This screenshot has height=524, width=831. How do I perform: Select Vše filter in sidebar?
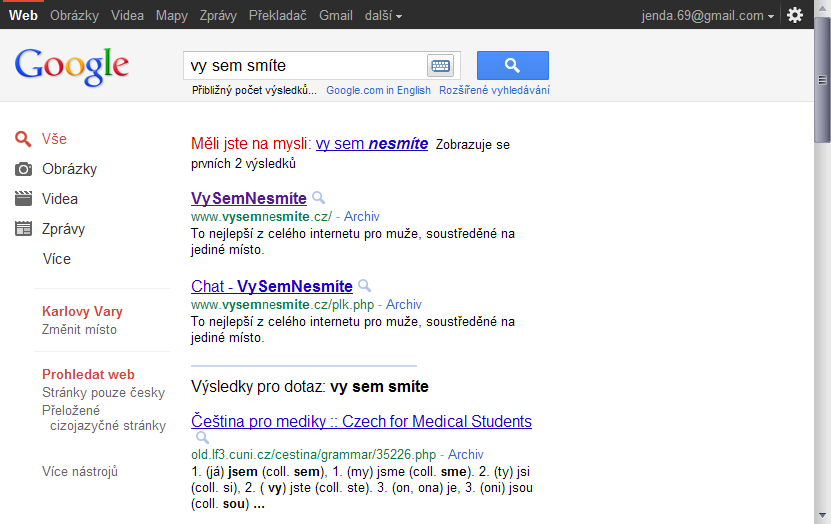coord(54,139)
